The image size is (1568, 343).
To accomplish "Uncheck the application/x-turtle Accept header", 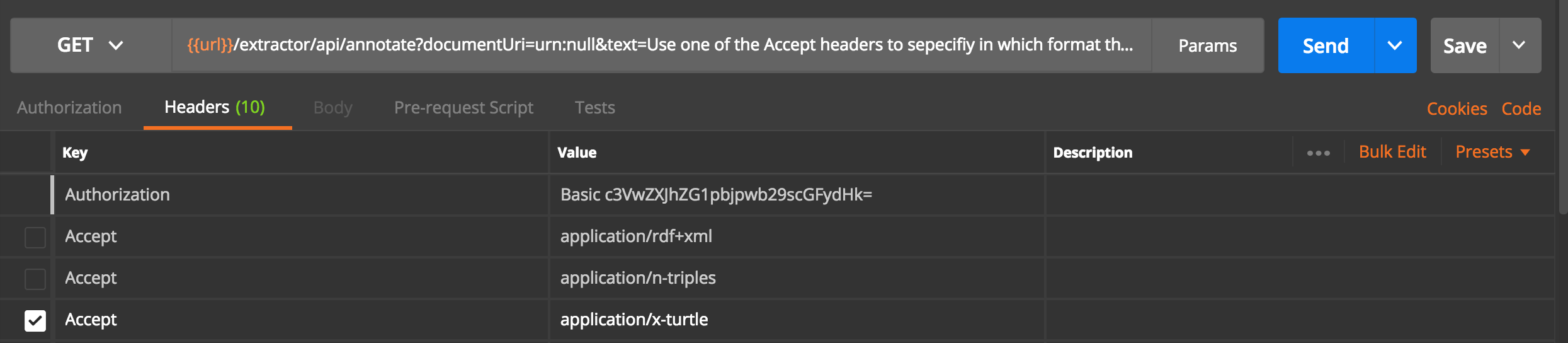I will tap(35, 320).
